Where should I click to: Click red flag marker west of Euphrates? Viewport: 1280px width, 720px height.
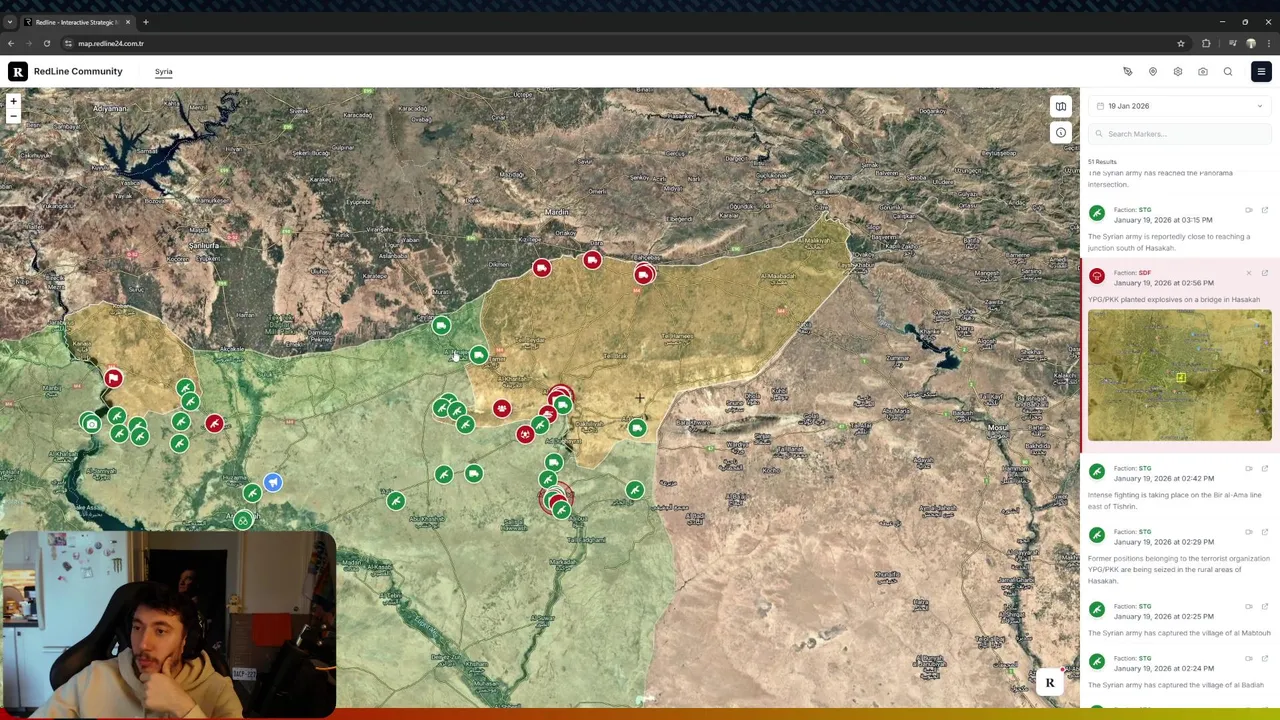point(113,378)
